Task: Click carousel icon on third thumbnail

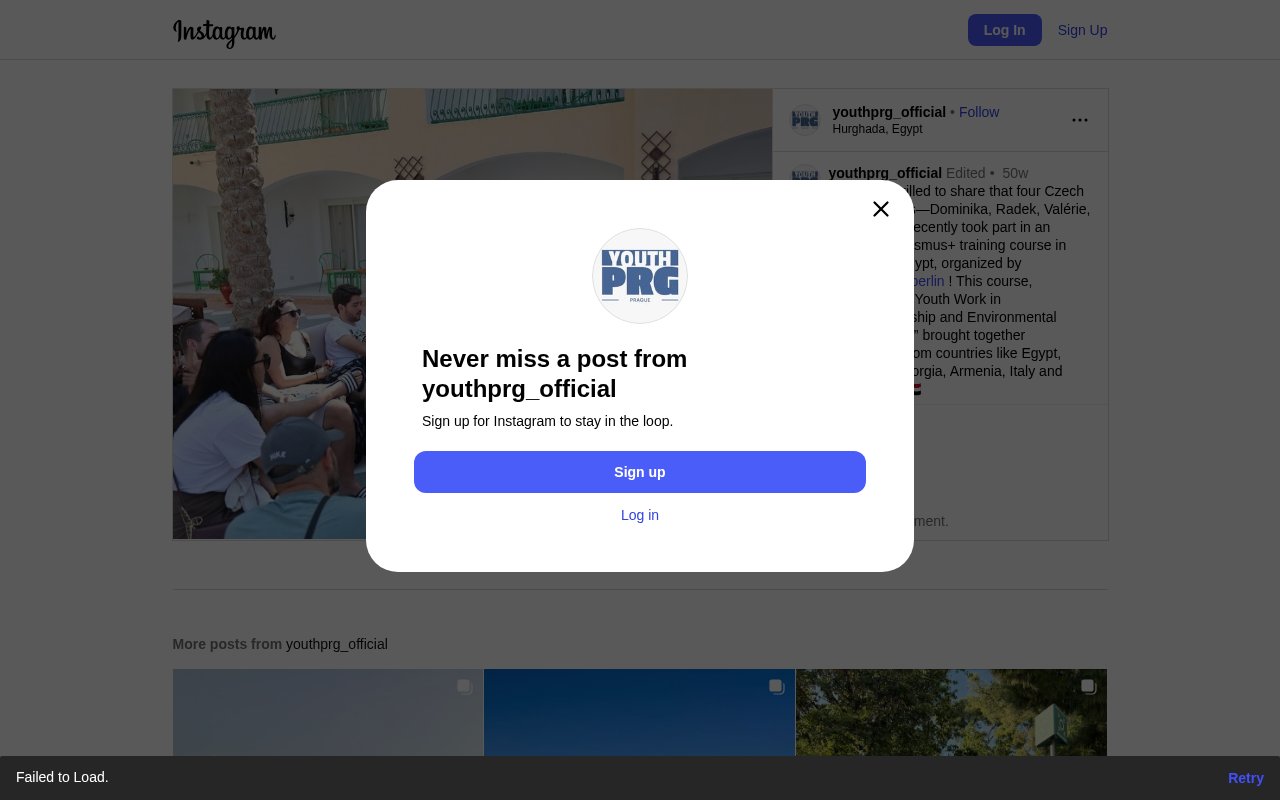Action: click(1089, 686)
